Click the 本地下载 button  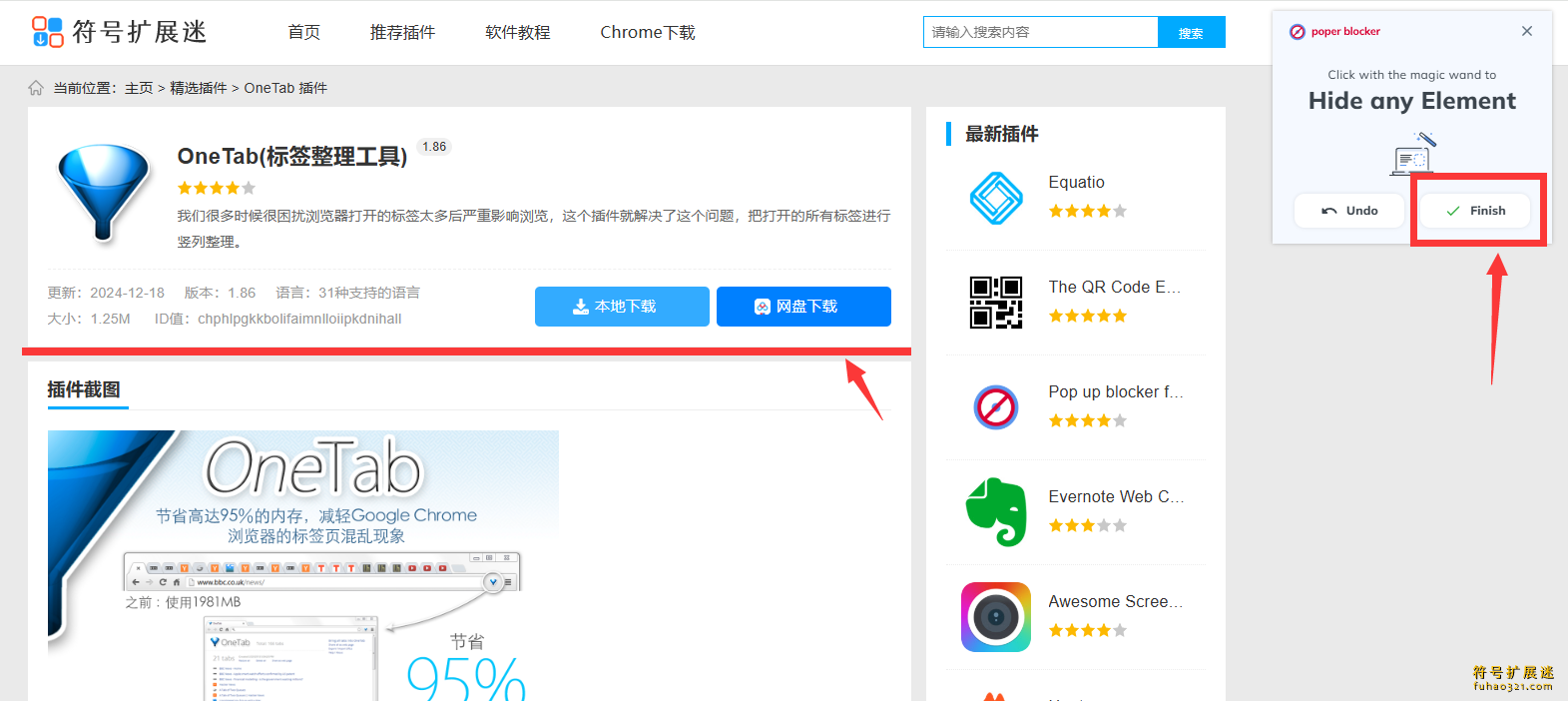622,307
